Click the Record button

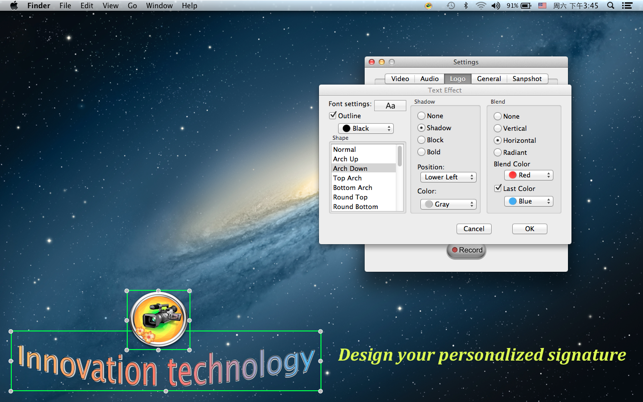(466, 250)
